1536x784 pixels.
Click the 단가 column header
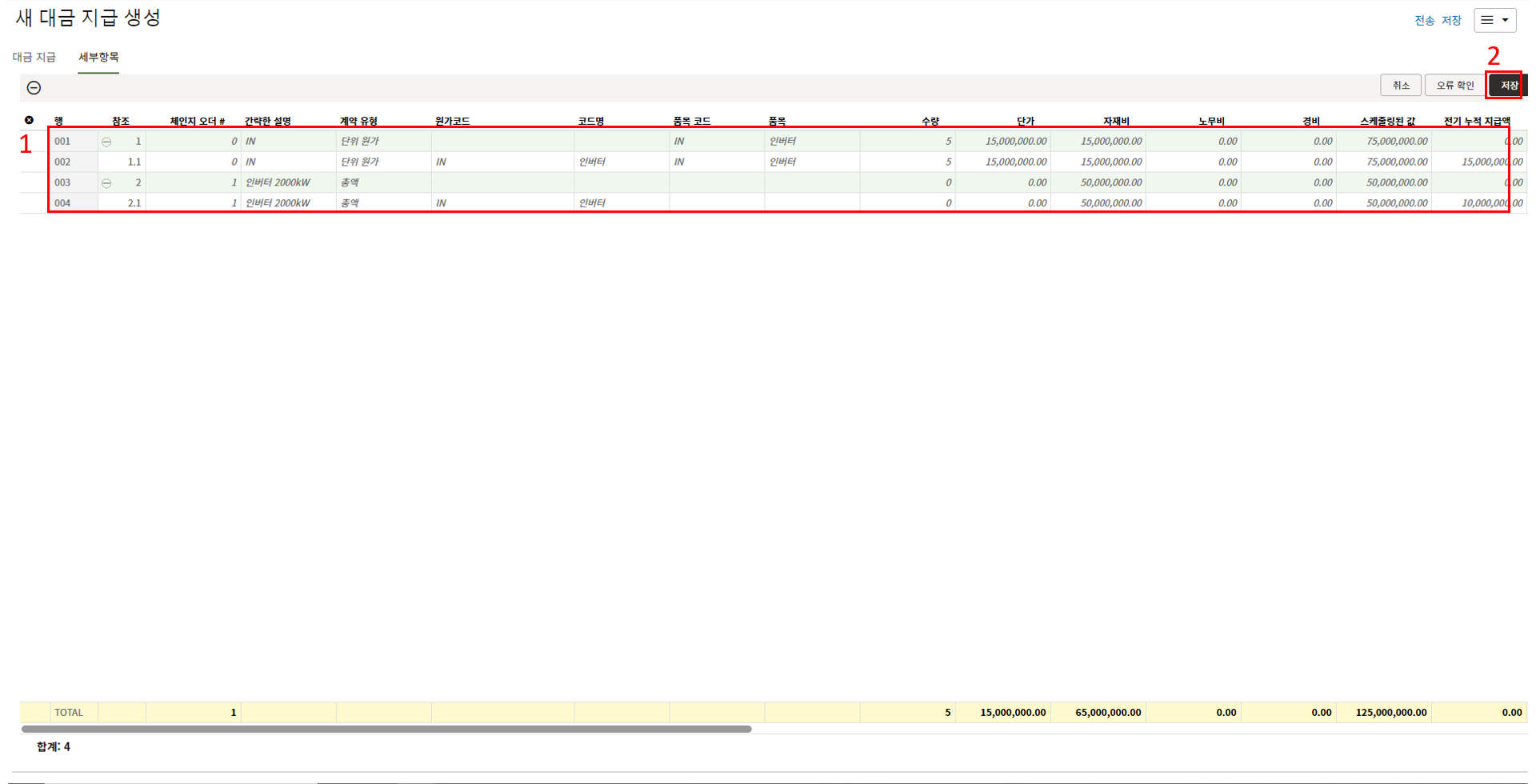click(1025, 121)
